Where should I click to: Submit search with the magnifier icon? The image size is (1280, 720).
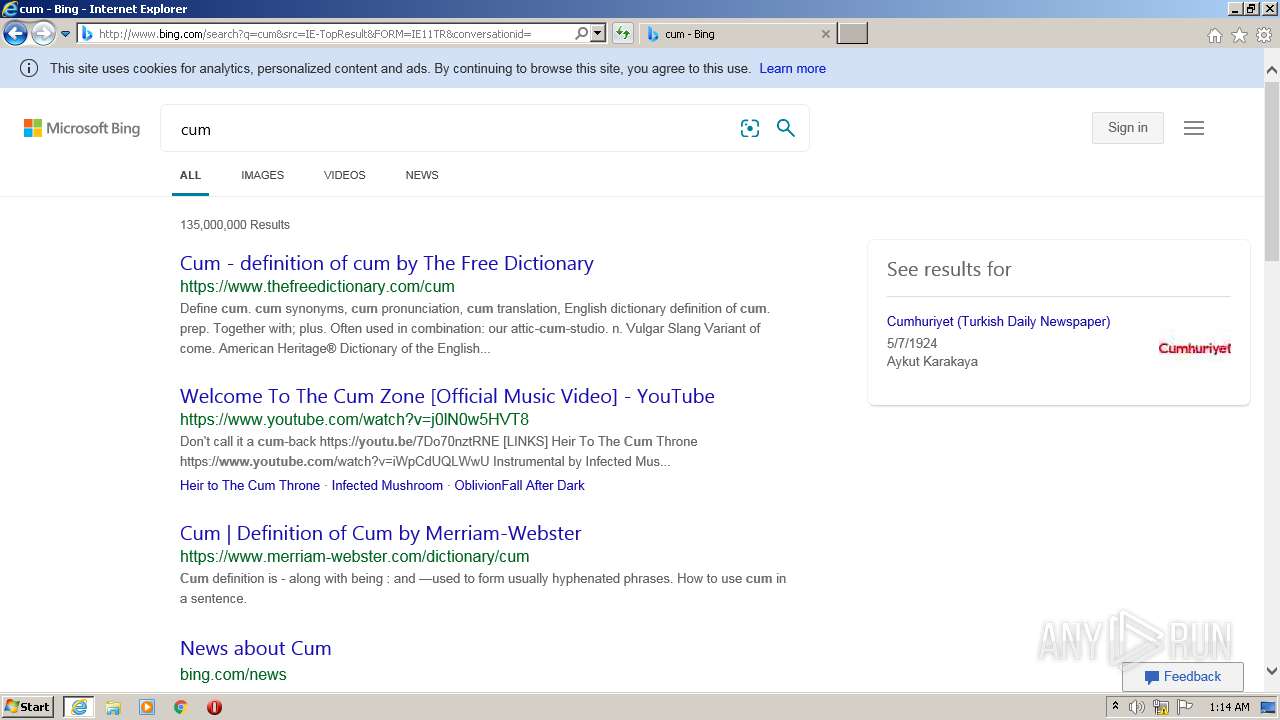point(786,128)
